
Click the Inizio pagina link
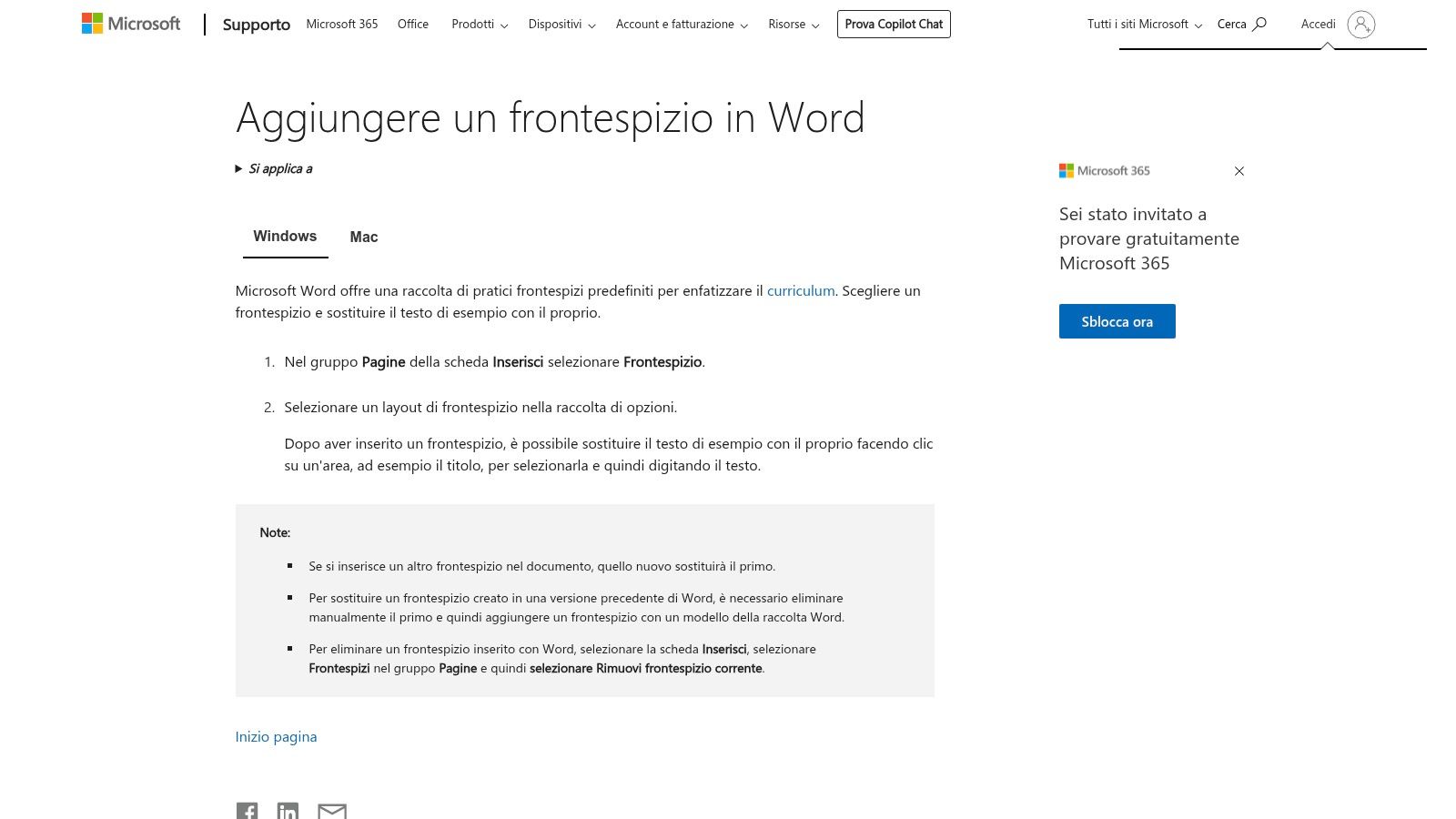coord(276,736)
